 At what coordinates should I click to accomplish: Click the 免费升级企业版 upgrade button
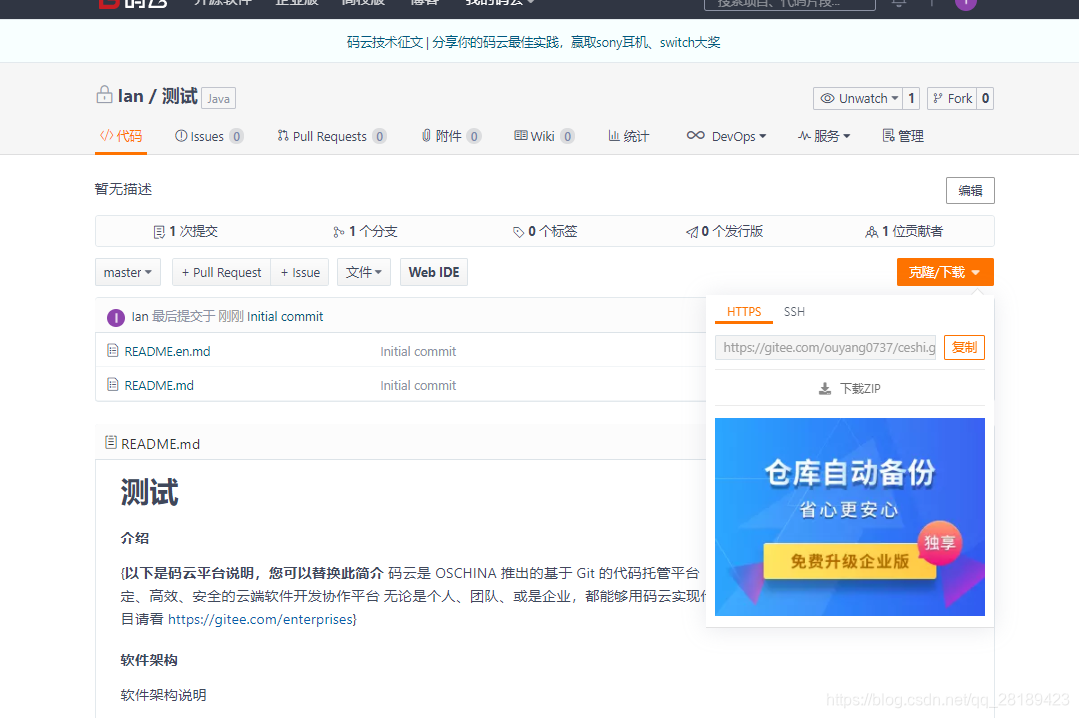(x=850, y=561)
